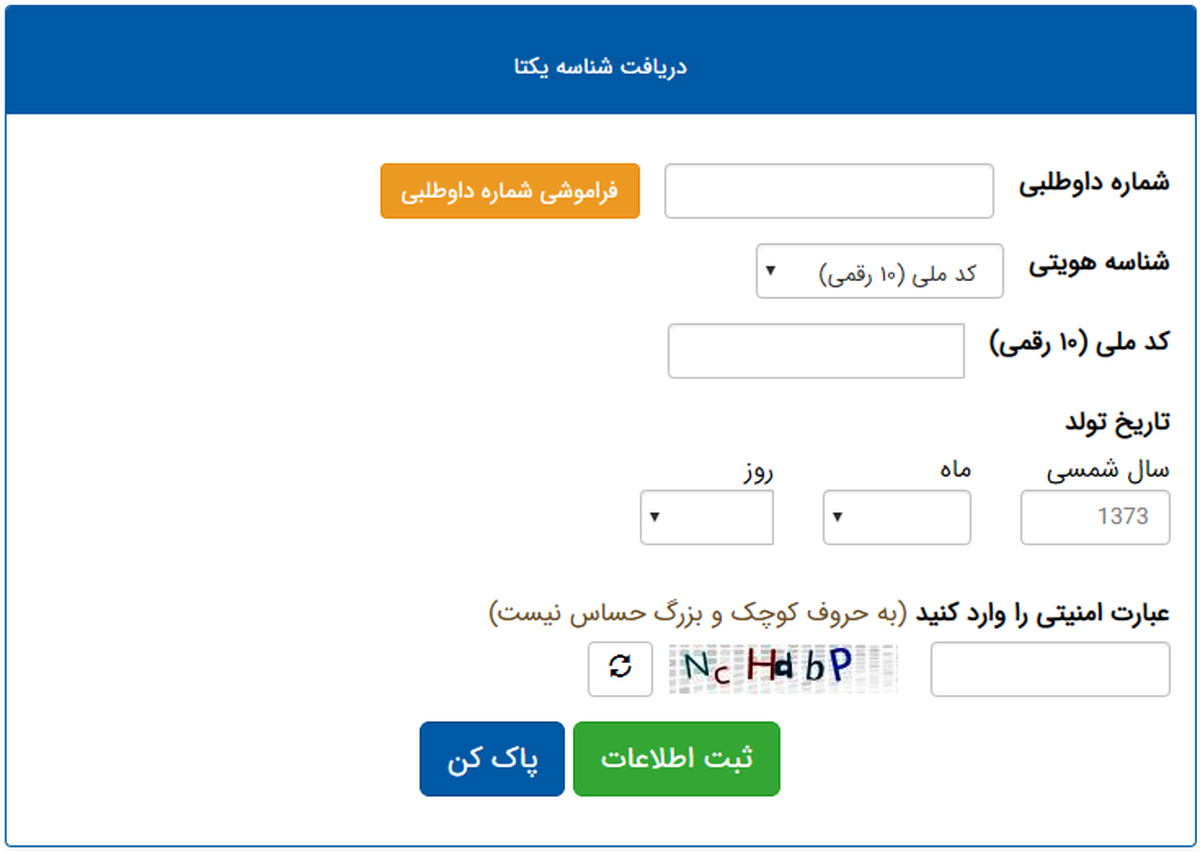Click the national code text input box
1200x852 pixels.
pyautogui.click(x=816, y=351)
